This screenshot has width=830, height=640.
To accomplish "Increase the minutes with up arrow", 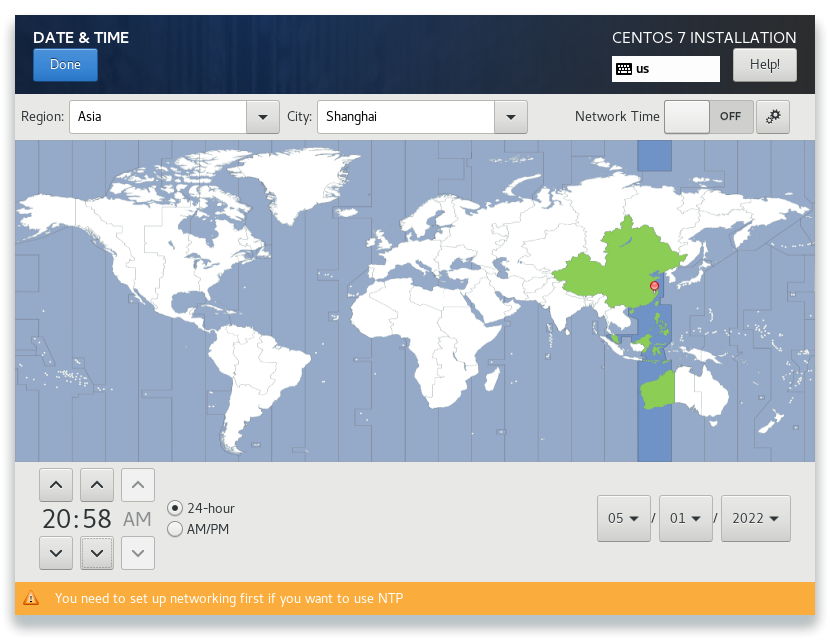I will (x=97, y=485).
